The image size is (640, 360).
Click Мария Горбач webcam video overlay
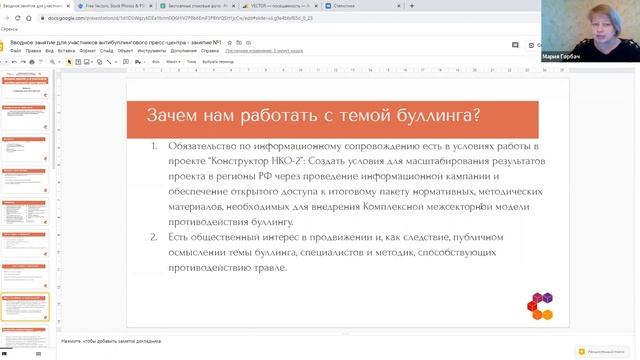click(x=591, y=31)
